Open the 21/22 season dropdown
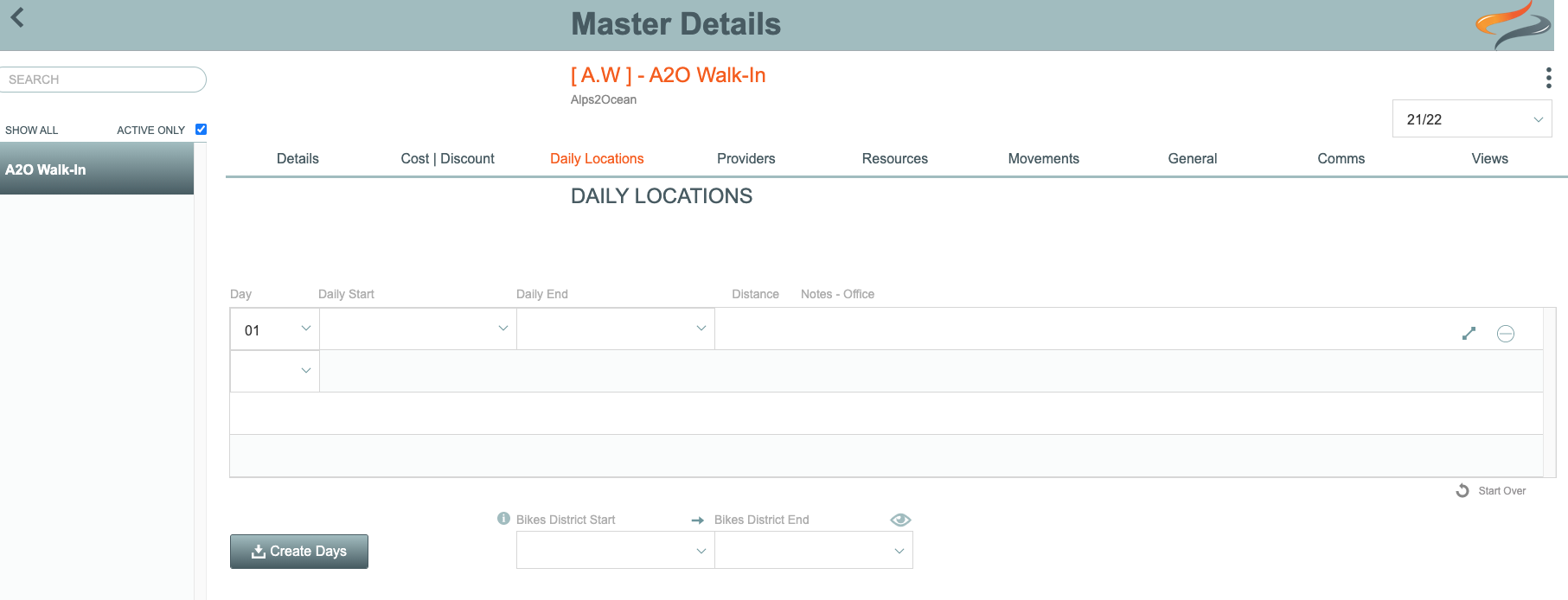Viewport: 1568px width, 600px height. pyautogui.click(x=1472, y=119)
